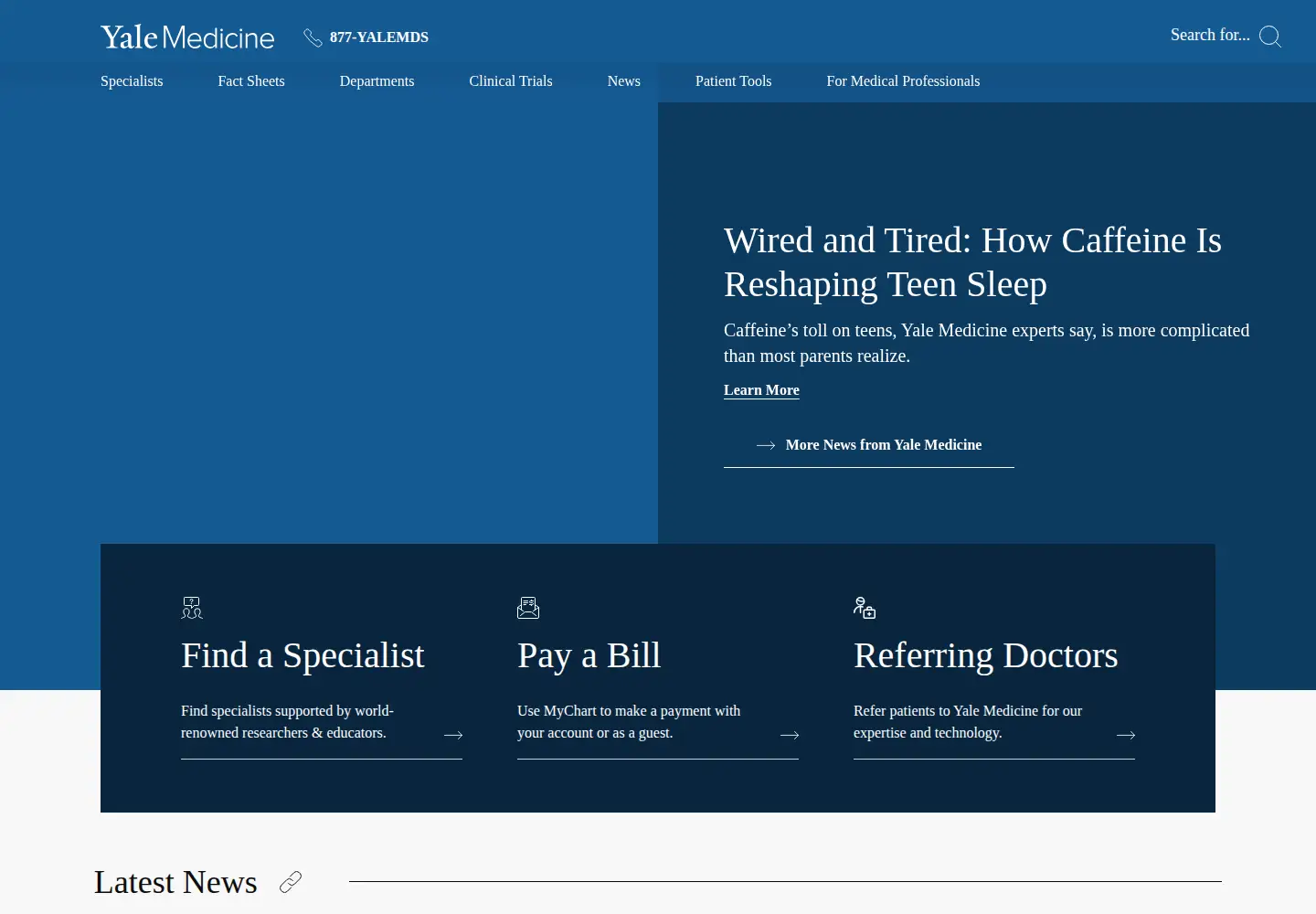Click the phone icon beside 877-YALEMDS
1316x914 pixels.
tap(313, 37)
